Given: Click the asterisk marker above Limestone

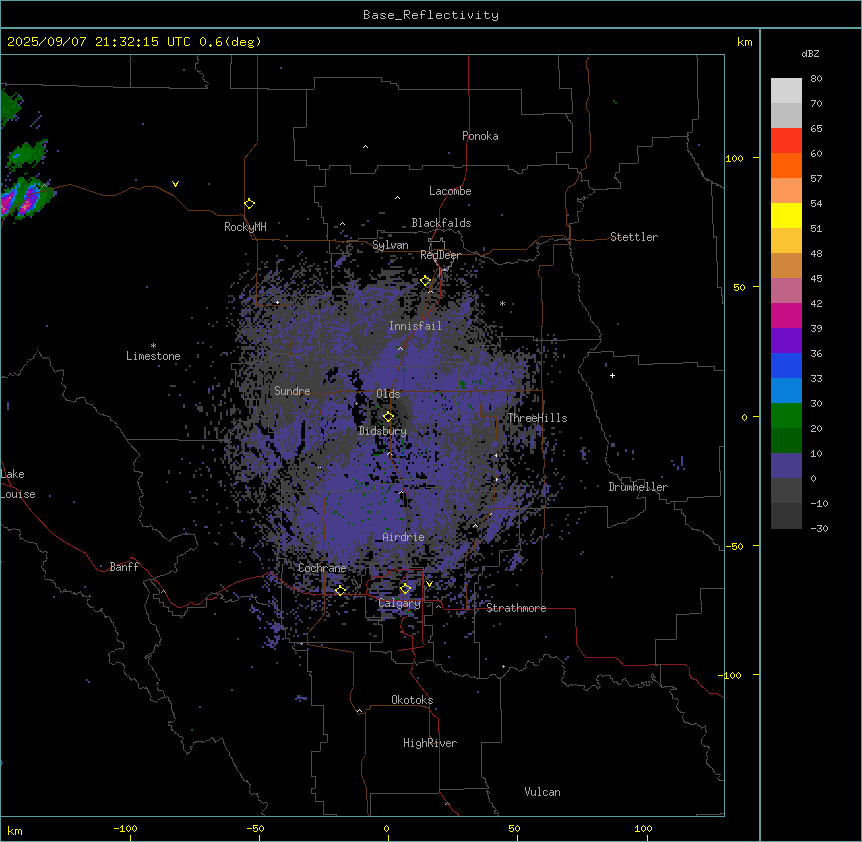Looking at the screenshot, I should pyautogui.click(x=153, y=346).
